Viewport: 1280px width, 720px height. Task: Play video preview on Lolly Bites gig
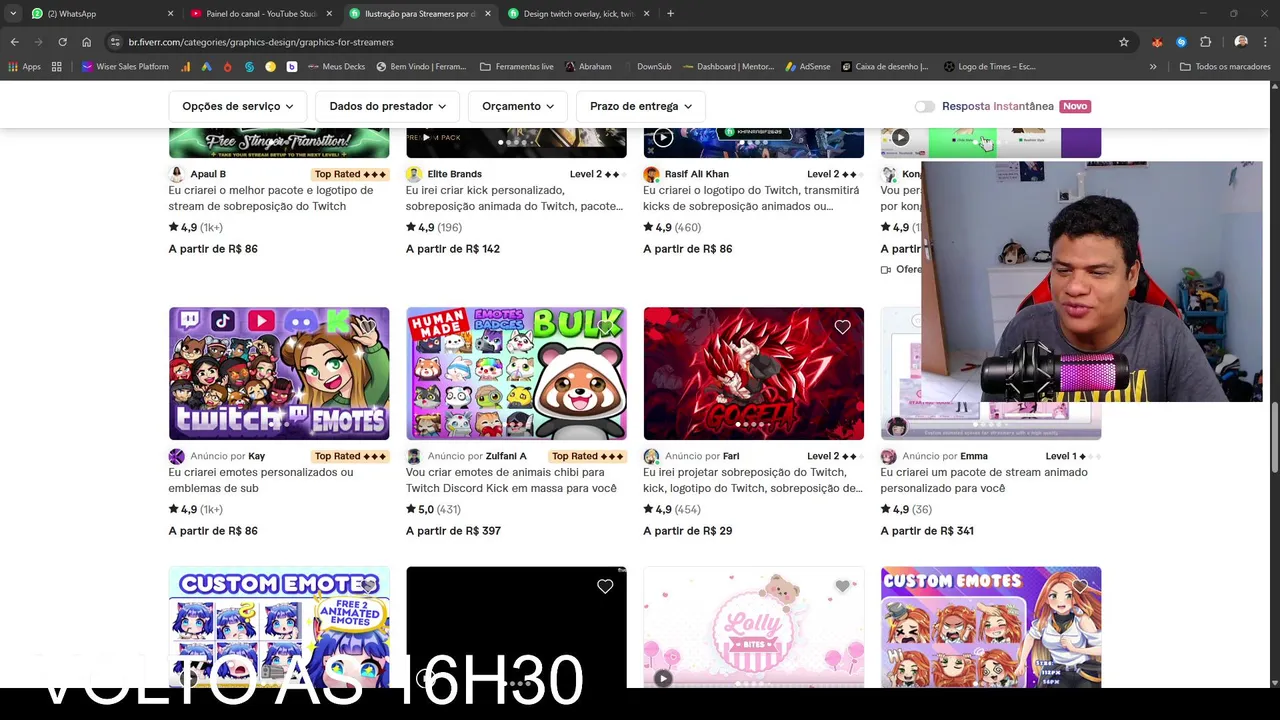662,678
